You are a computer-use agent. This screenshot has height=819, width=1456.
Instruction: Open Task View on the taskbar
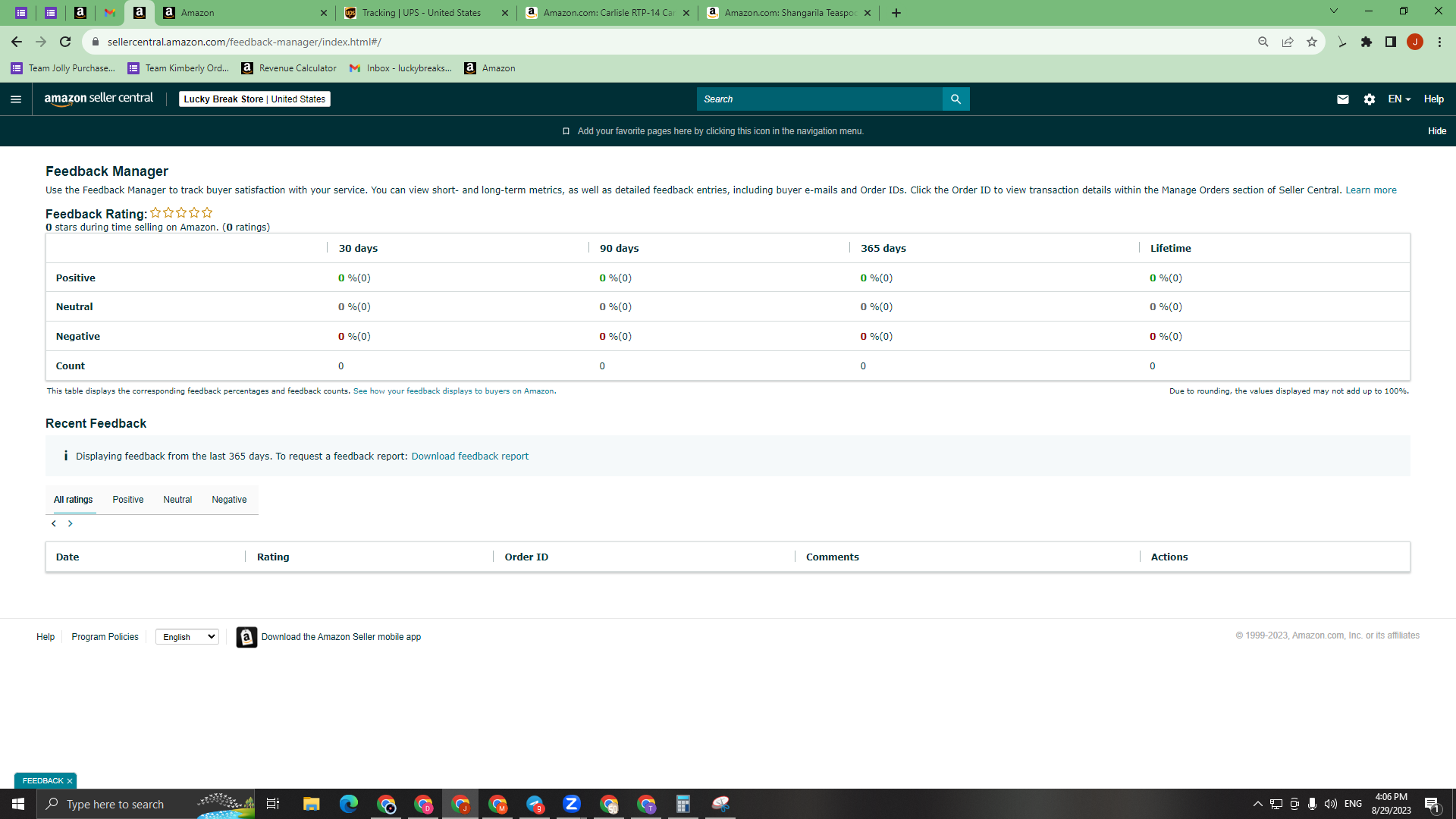(273, 804)
